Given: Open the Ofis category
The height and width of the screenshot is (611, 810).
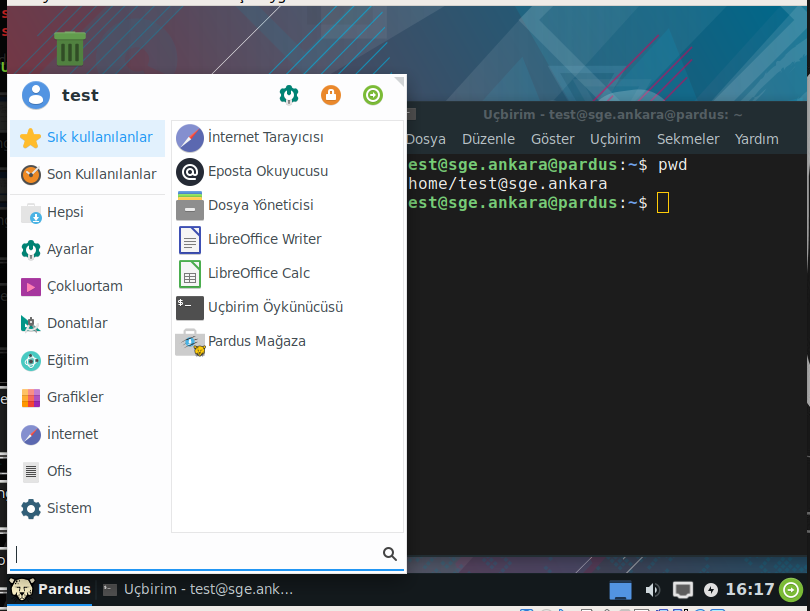Looking at the screenshot, I should [x=87, y=472].
